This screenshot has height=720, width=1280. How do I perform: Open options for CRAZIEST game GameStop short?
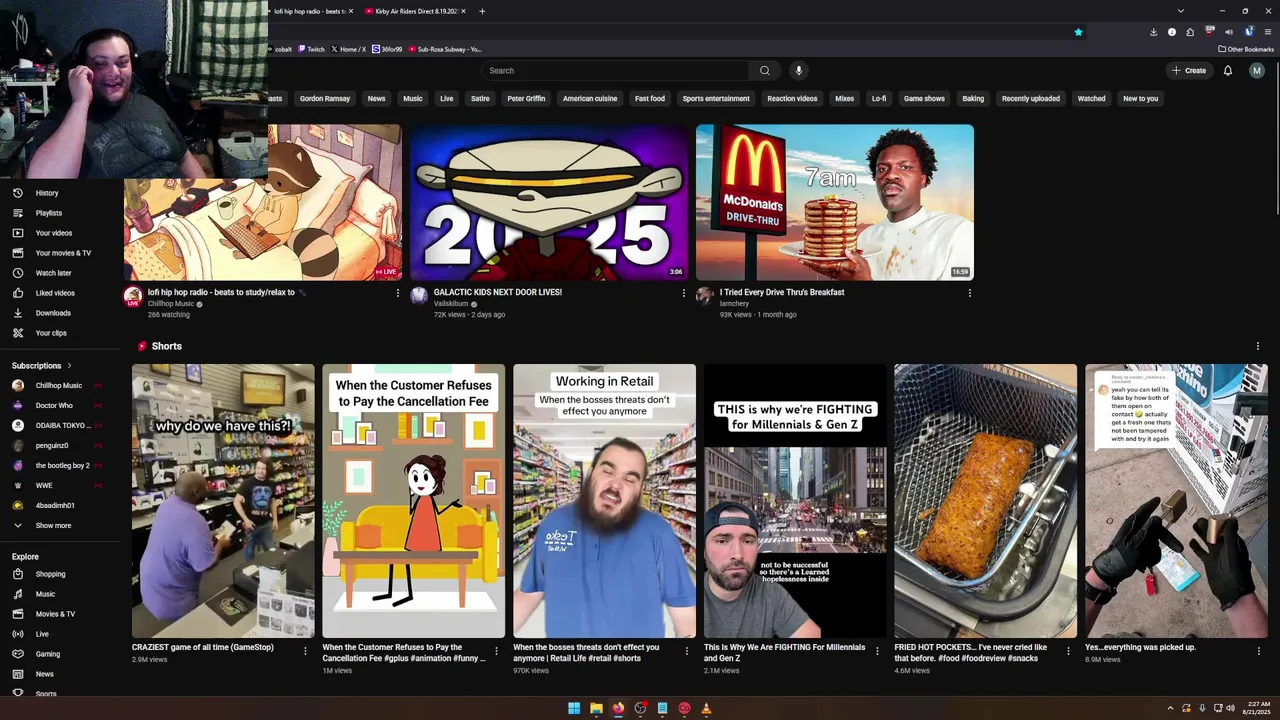(306, 651)
